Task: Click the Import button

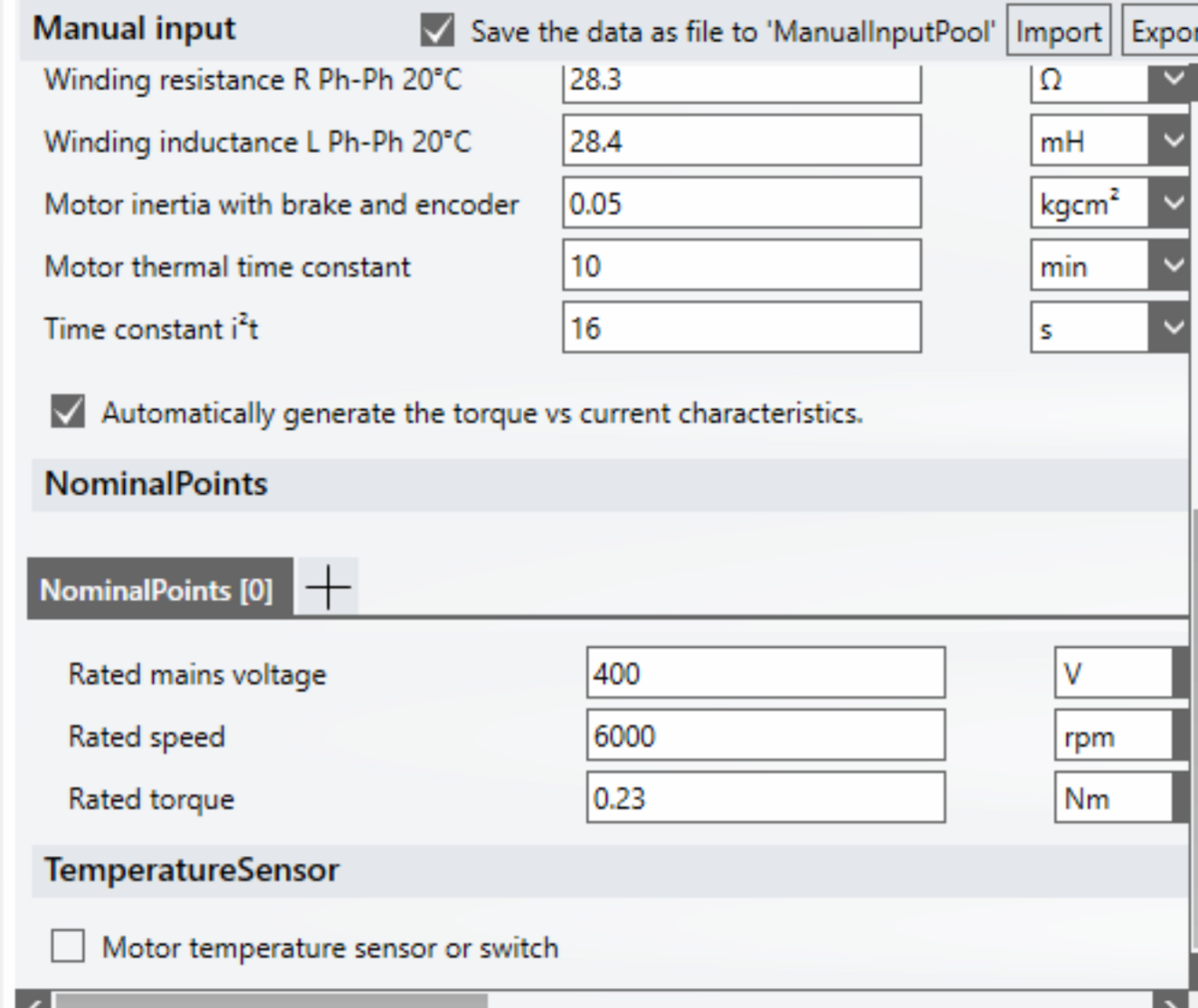Action: pyautogui.click(x=1058, y=32)
